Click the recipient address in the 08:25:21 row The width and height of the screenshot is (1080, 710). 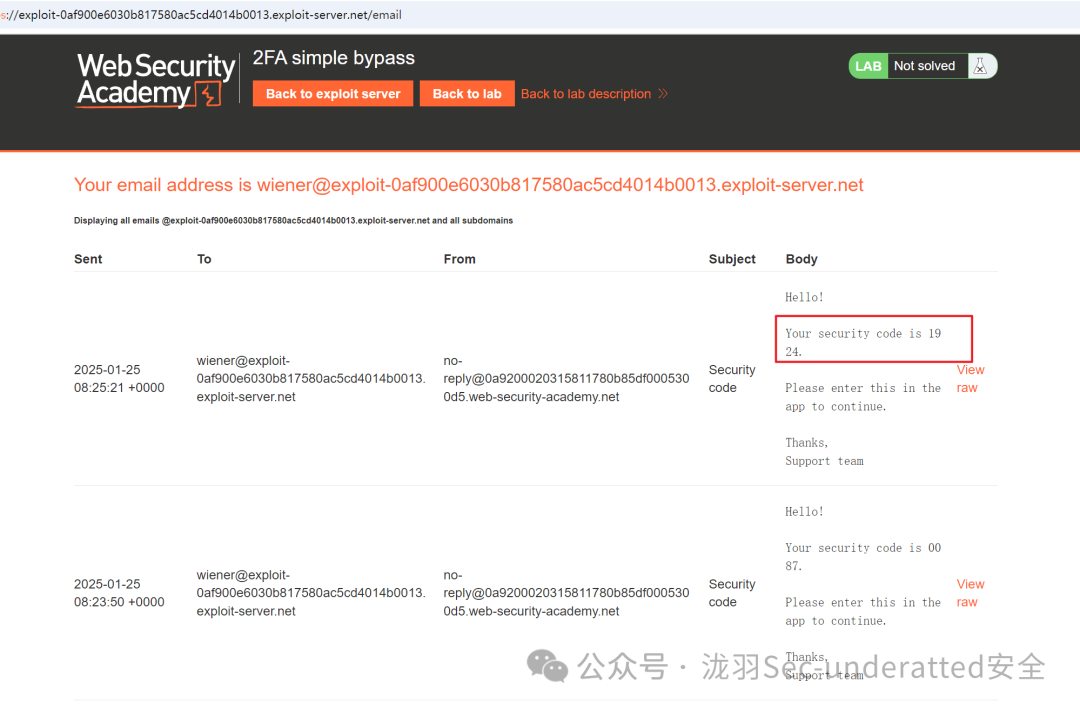[x=311, y=379]
